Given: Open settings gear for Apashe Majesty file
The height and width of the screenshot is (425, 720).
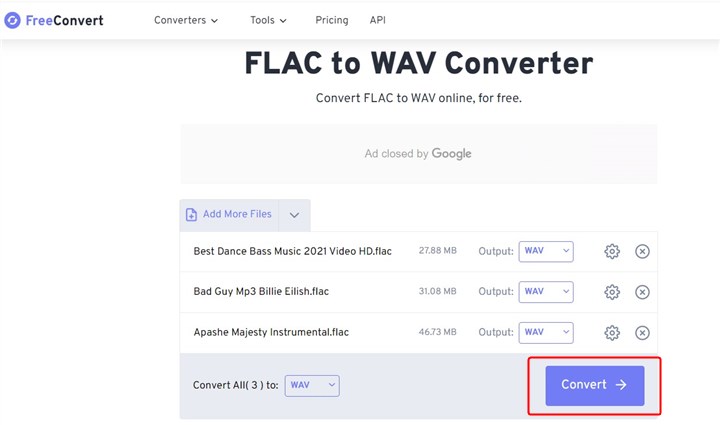Looking at the screenshot, I should [612, 332].
